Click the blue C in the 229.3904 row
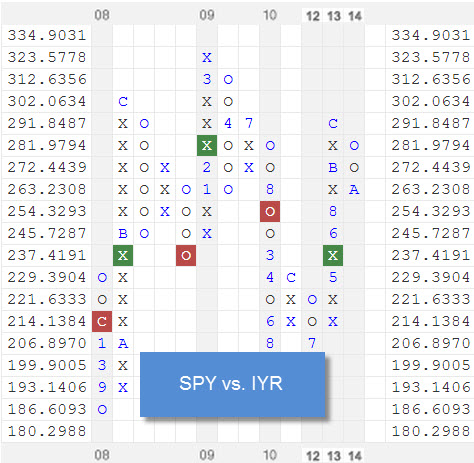Viewport: 474px width, 463px height. point(291,277)
